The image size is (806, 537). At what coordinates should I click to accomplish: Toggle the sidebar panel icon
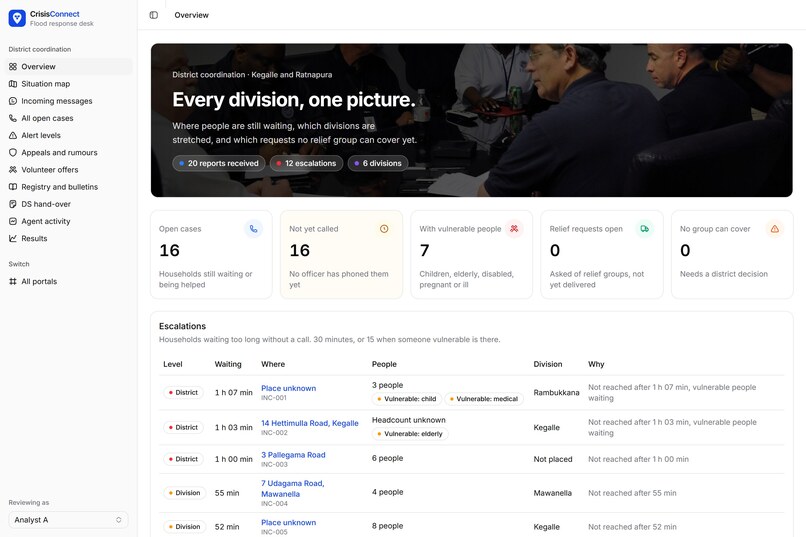(154, 15)
